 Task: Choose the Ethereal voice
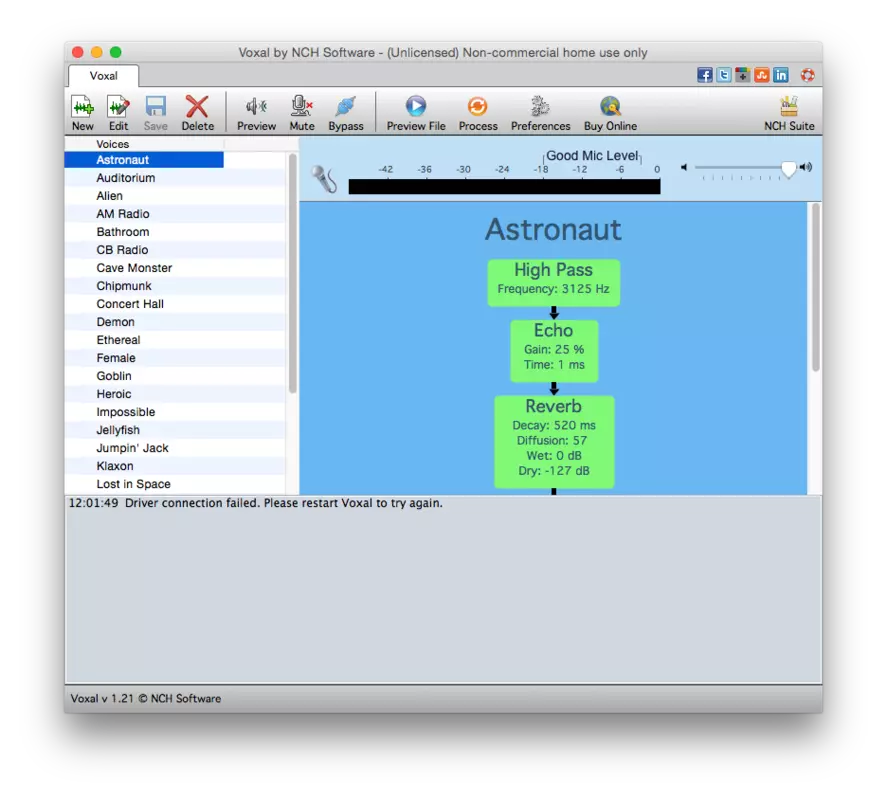pyautogui.click(x=175, y=341)
